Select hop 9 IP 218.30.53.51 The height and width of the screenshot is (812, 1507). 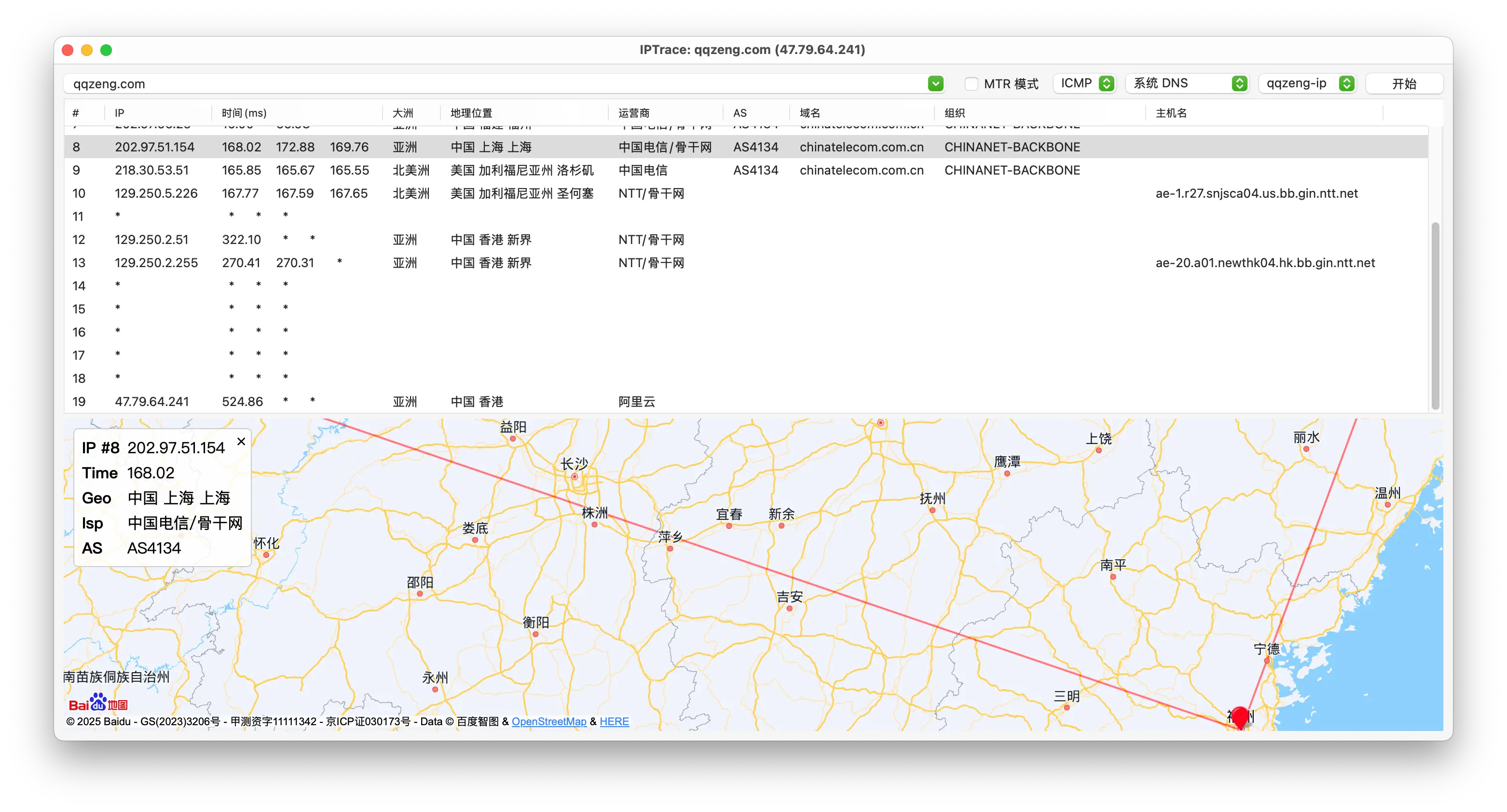[151, 170]
